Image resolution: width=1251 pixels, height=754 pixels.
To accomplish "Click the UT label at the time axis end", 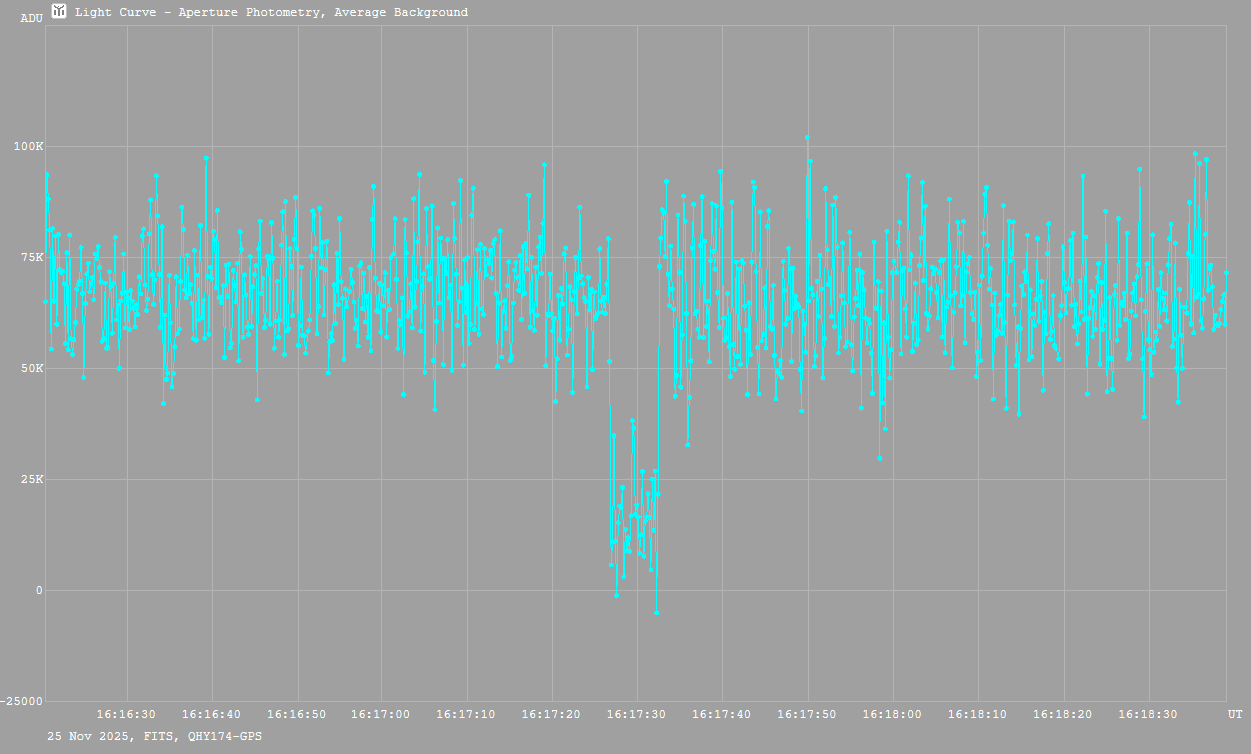I will (1235, 715).
